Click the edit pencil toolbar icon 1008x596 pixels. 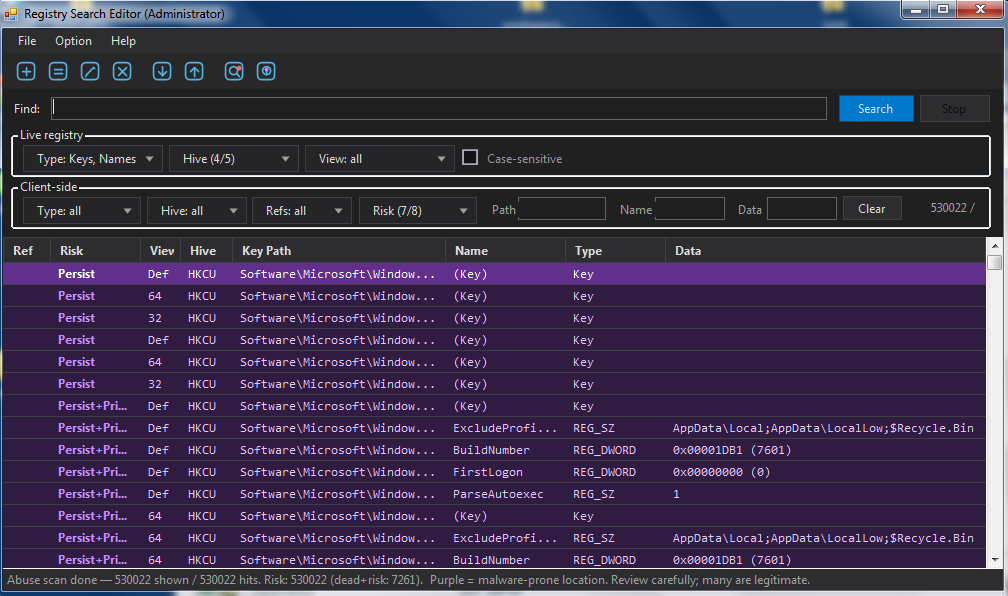90,71
